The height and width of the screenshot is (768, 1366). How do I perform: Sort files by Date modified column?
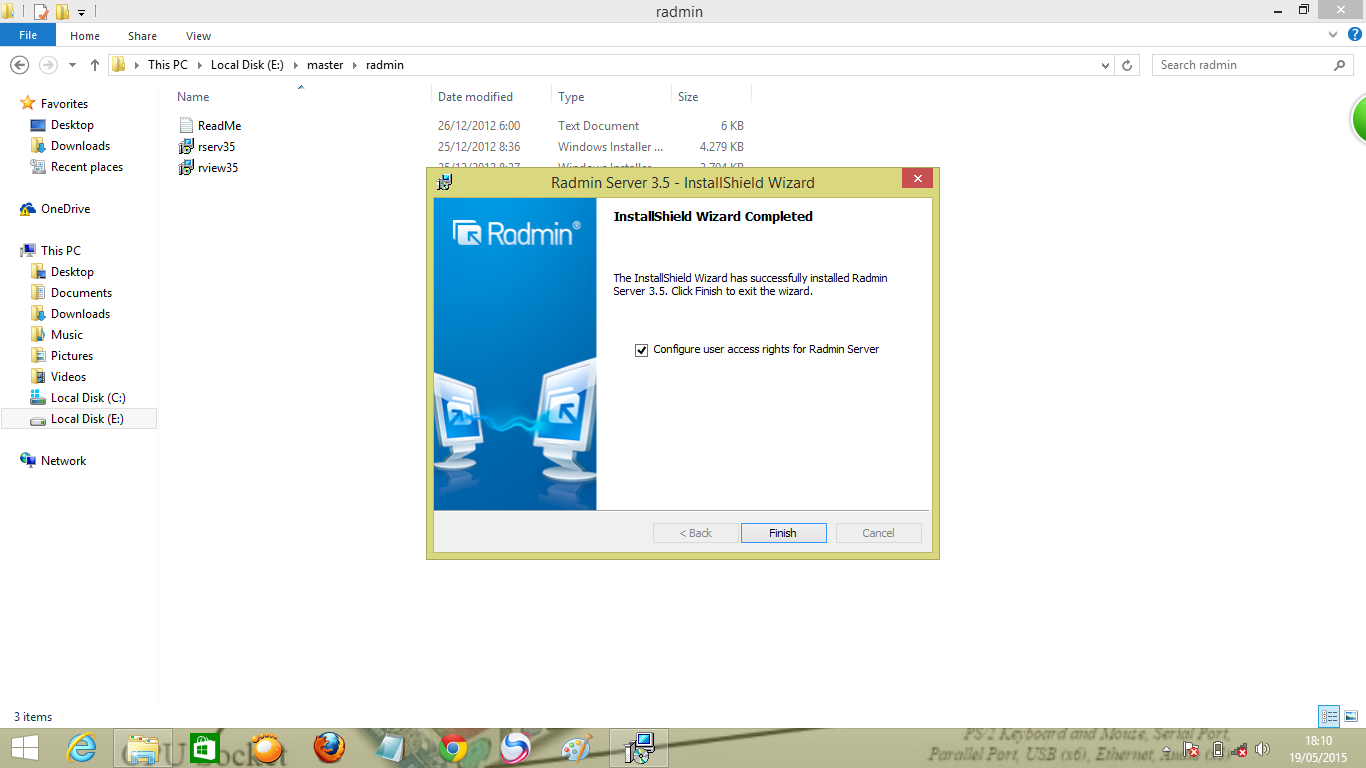pyautogui.click(x=475, y=97)
